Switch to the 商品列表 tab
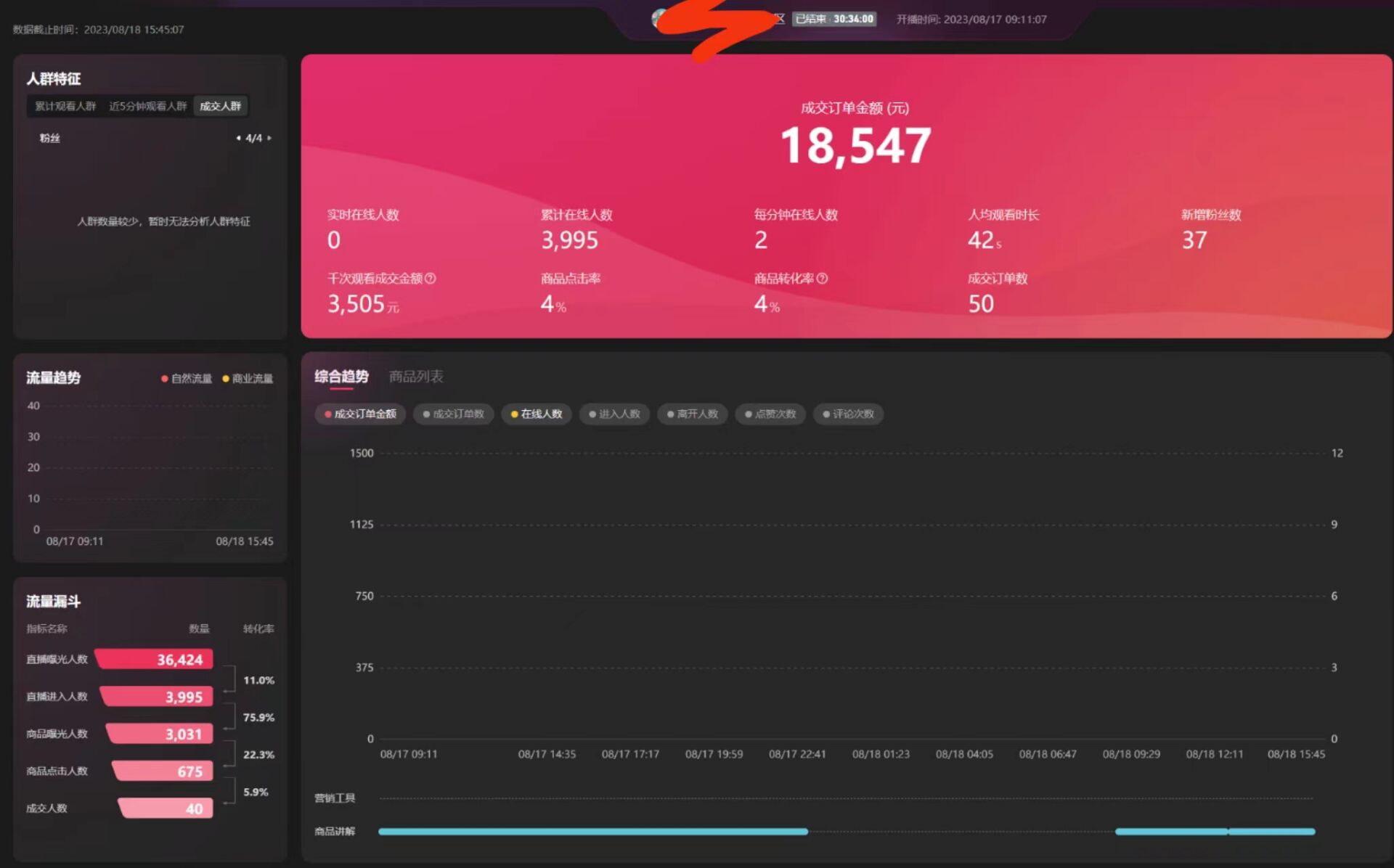The width and height of the screenshot is (1394, 868). 416,376
